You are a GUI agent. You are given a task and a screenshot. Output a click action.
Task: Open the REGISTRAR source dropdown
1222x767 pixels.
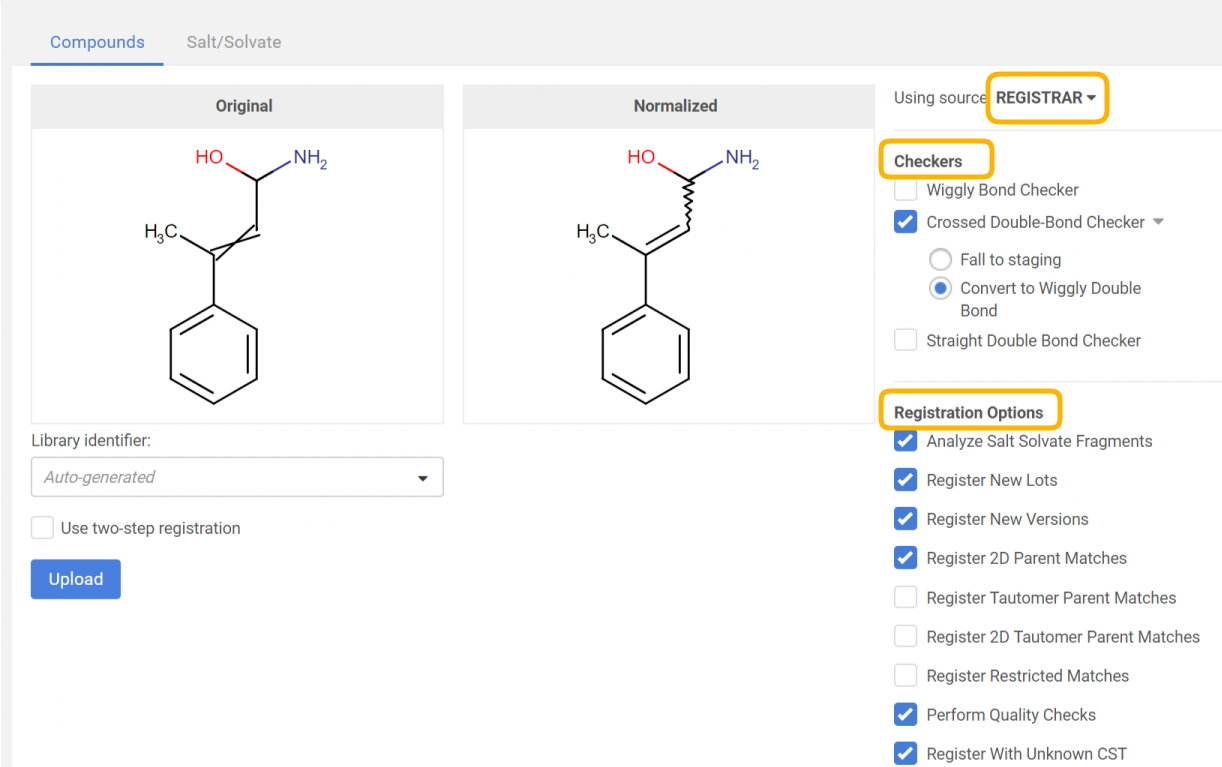[x=1046, y=98]
